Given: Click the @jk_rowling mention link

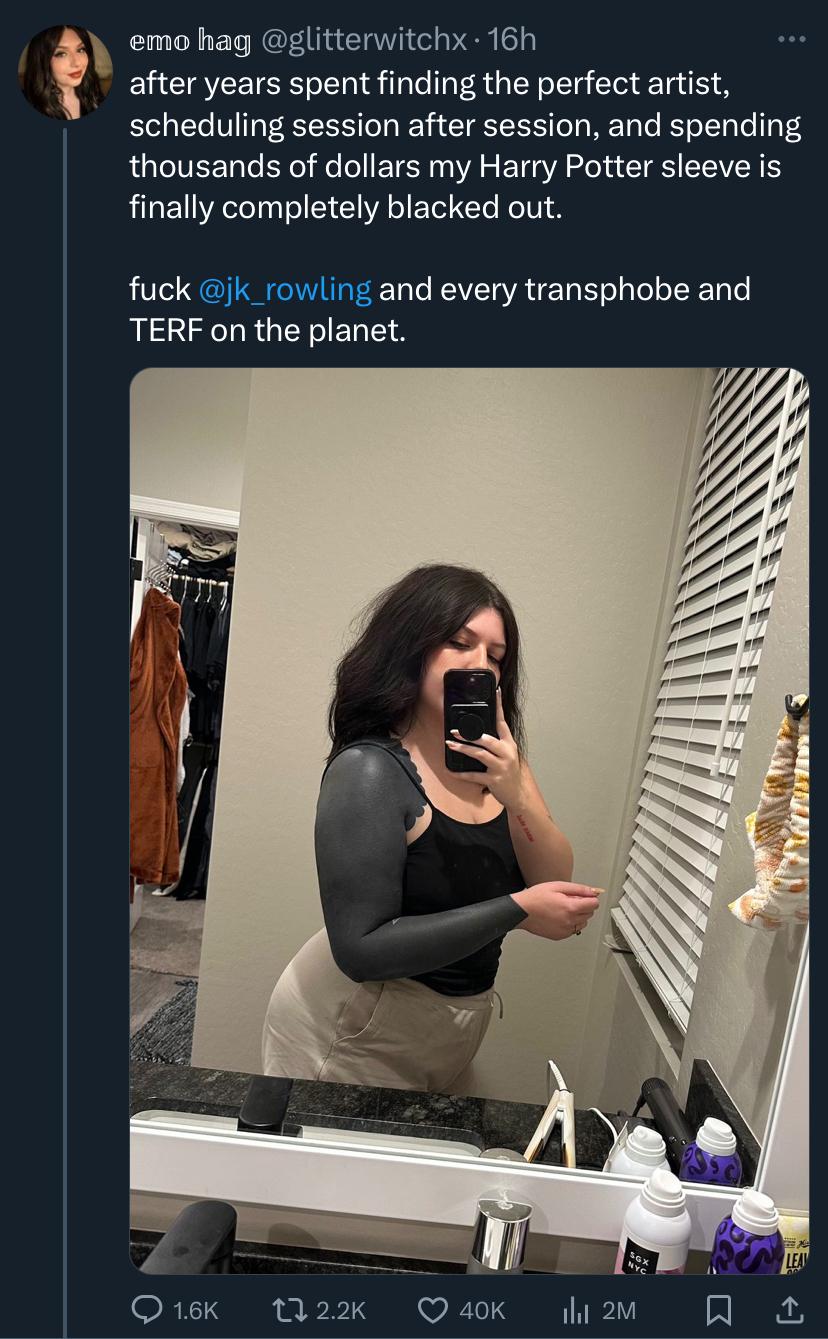Looking at the screenshot, I should [x=285, y=290].
